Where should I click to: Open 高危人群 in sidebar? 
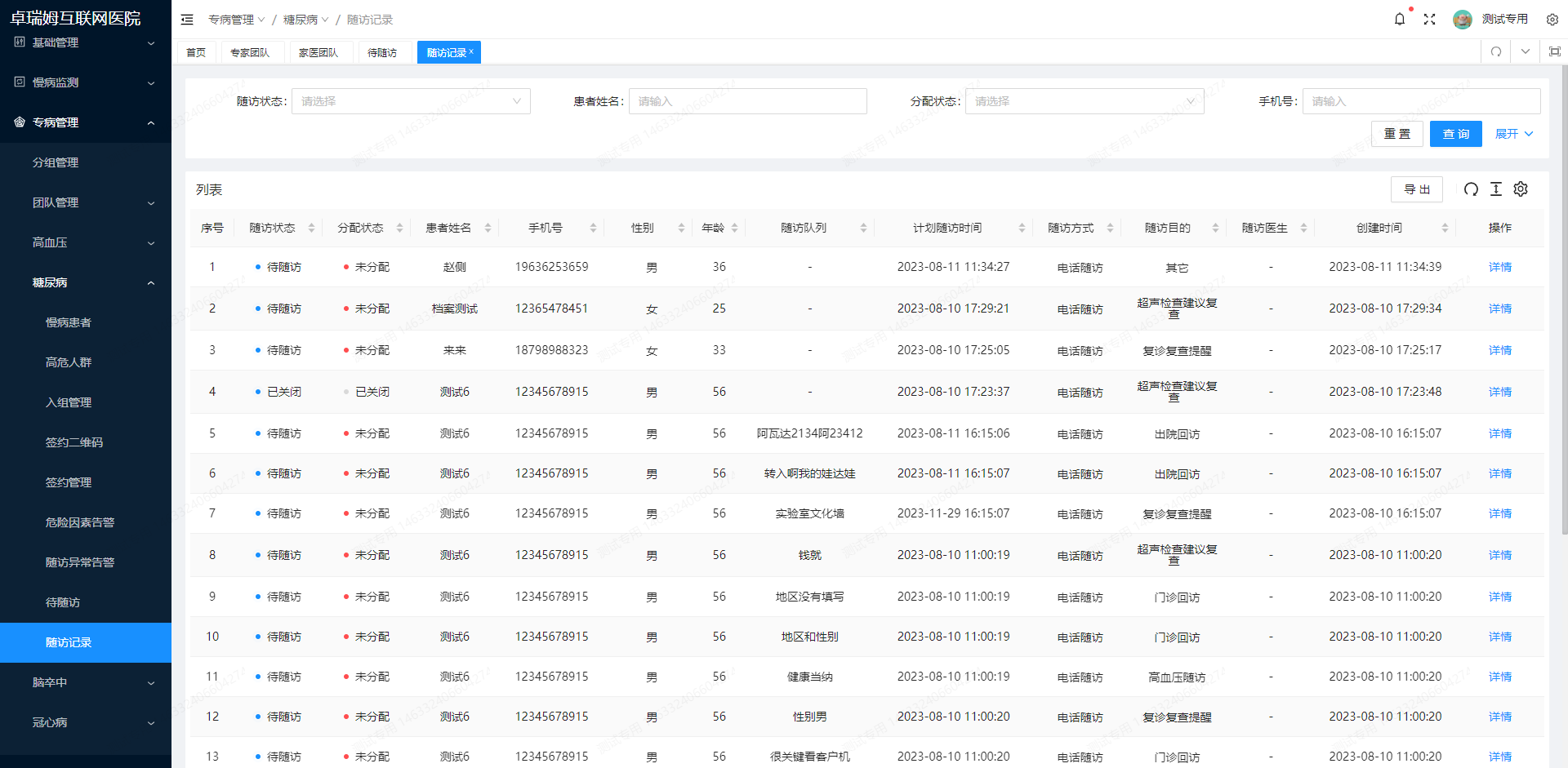(x=86, y=362)
